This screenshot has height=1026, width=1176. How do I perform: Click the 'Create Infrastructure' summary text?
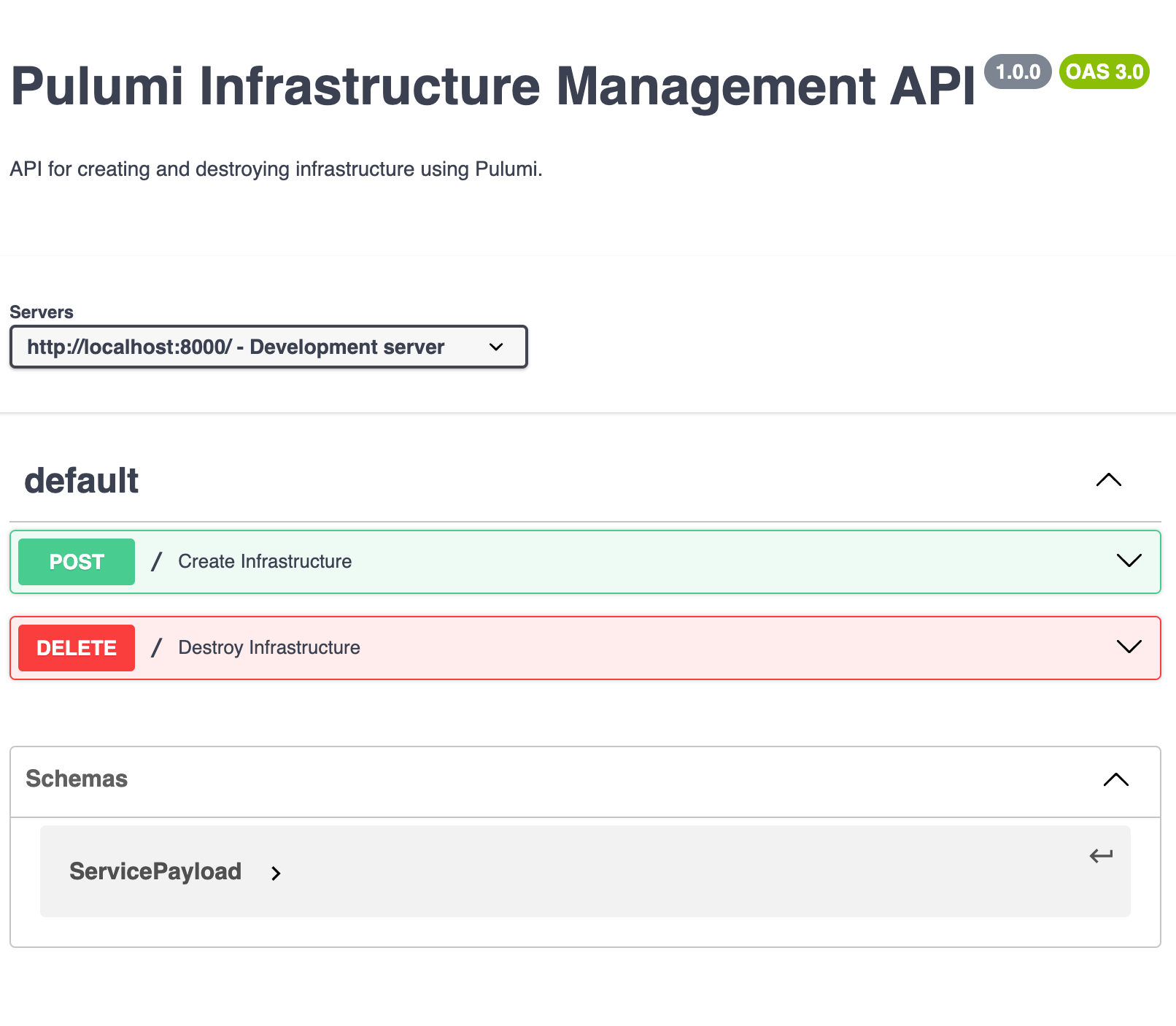click(x=265, y=561)
